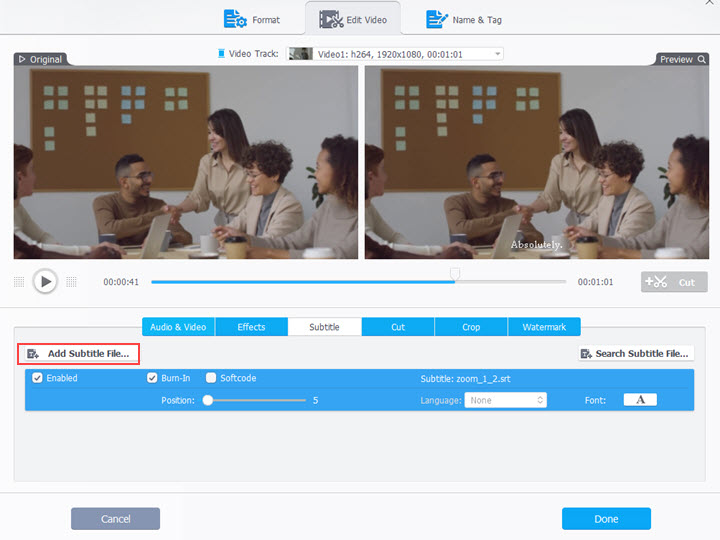Image resolution: width=720 pixels, height=540 pixels.
Task: Click Add Subtitle File button
Action: [79, 354]
